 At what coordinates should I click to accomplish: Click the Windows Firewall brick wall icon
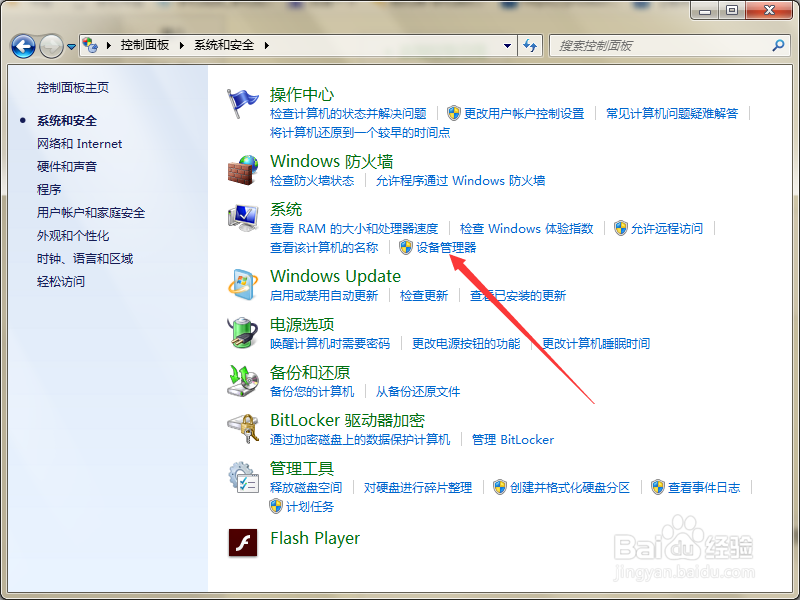243,170
